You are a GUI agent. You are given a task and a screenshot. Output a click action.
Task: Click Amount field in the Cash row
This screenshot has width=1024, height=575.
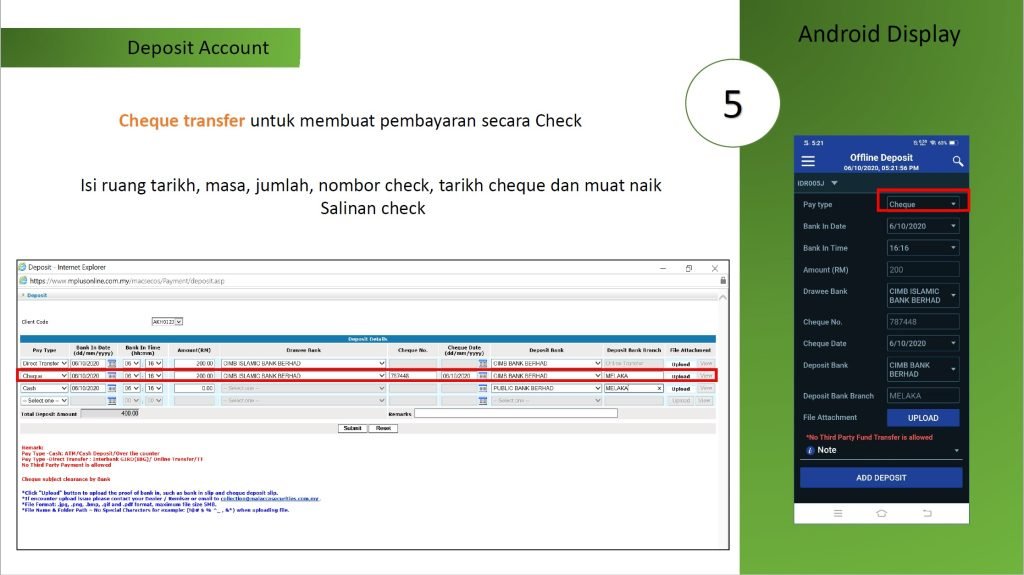click(x=195, y=388)
